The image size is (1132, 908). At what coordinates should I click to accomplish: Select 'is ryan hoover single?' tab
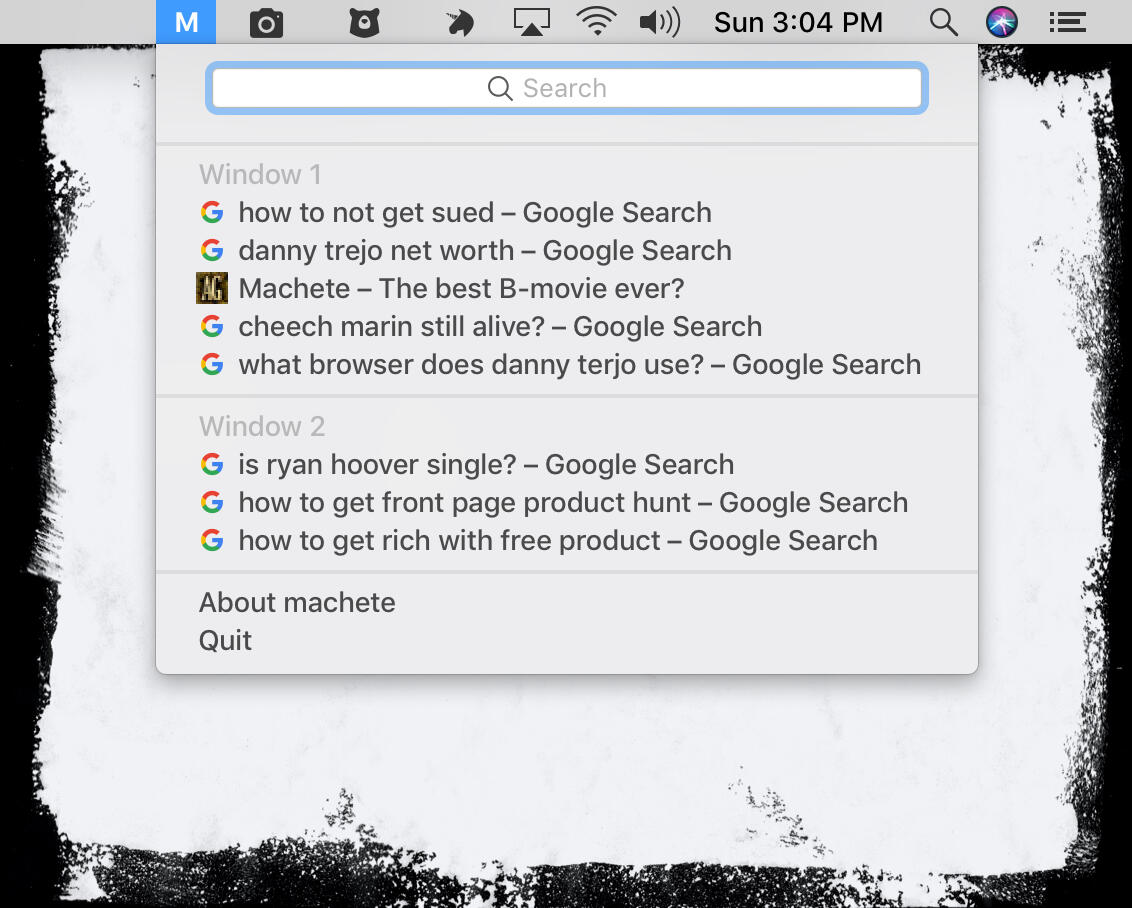coord(486,465)
